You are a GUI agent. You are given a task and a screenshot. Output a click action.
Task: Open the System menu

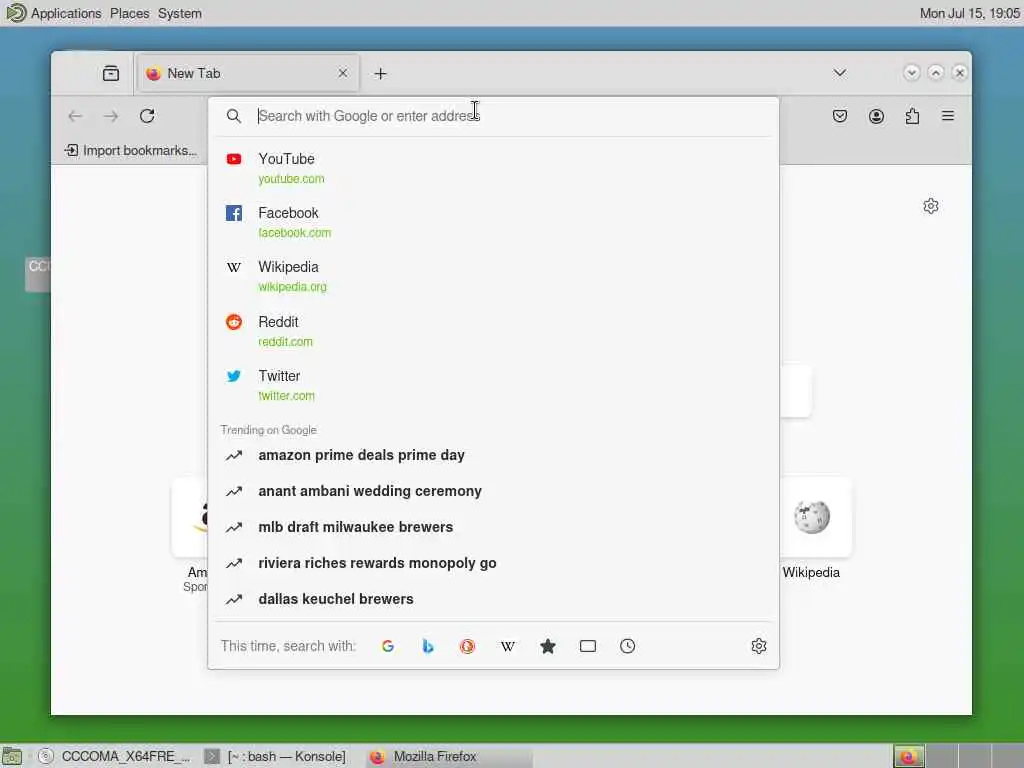pos(180,13)
